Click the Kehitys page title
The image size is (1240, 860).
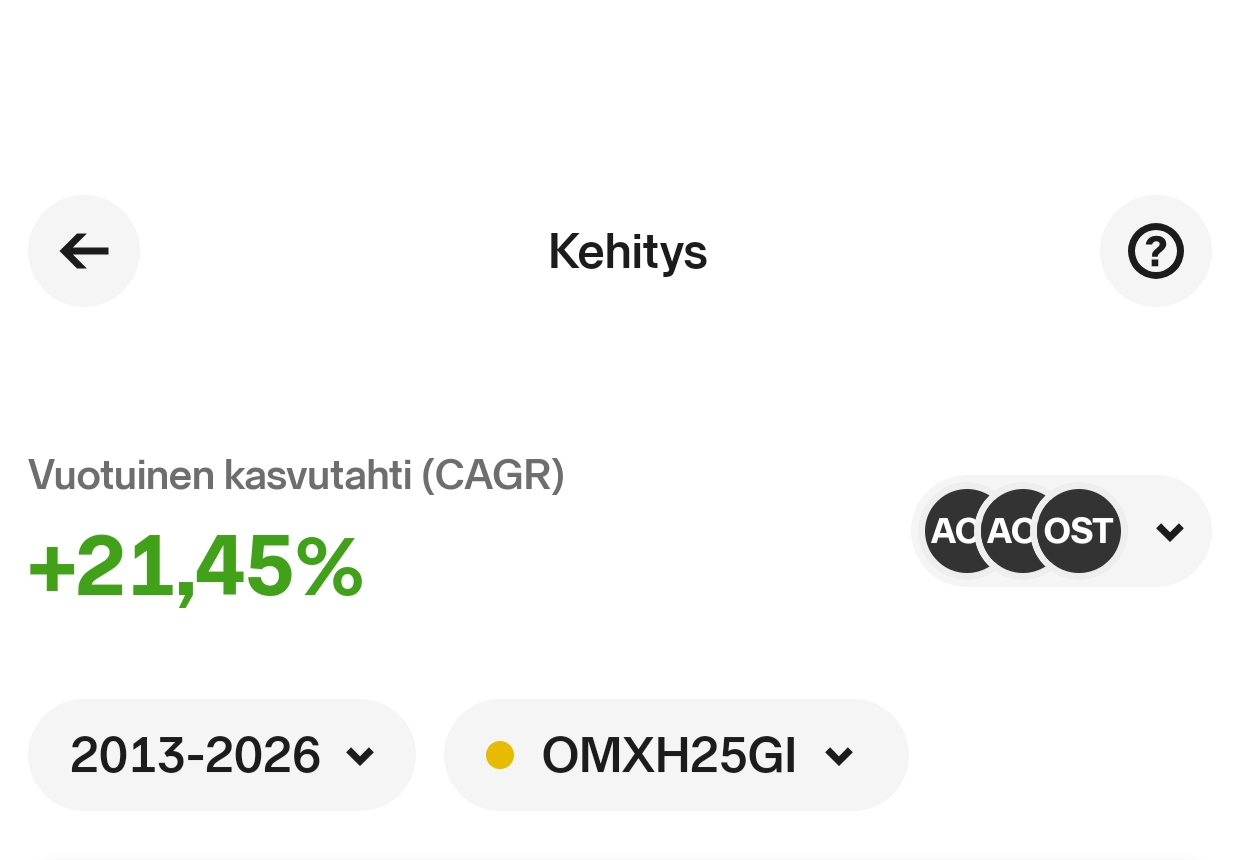pos(627,251)
